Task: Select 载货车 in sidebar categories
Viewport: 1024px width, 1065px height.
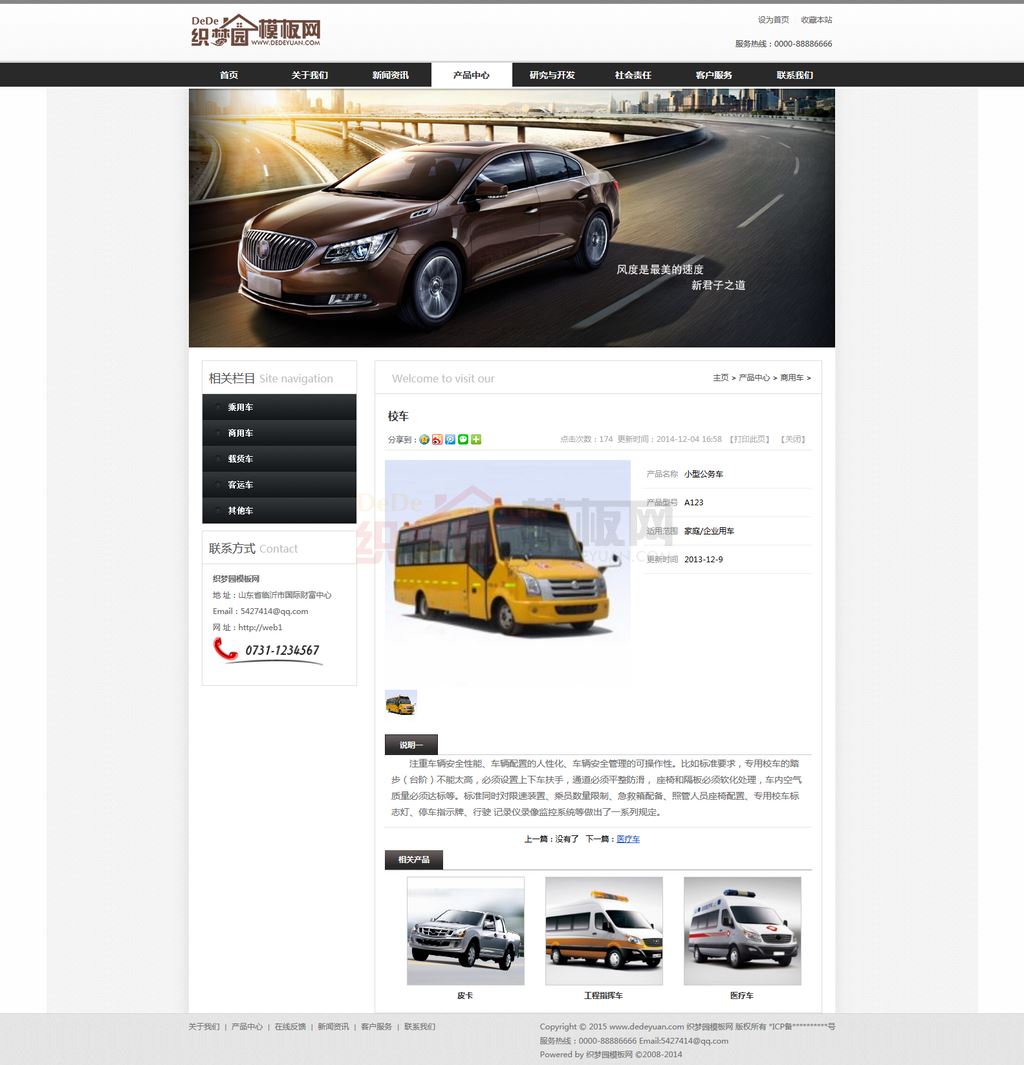Action: coord(240,459)
